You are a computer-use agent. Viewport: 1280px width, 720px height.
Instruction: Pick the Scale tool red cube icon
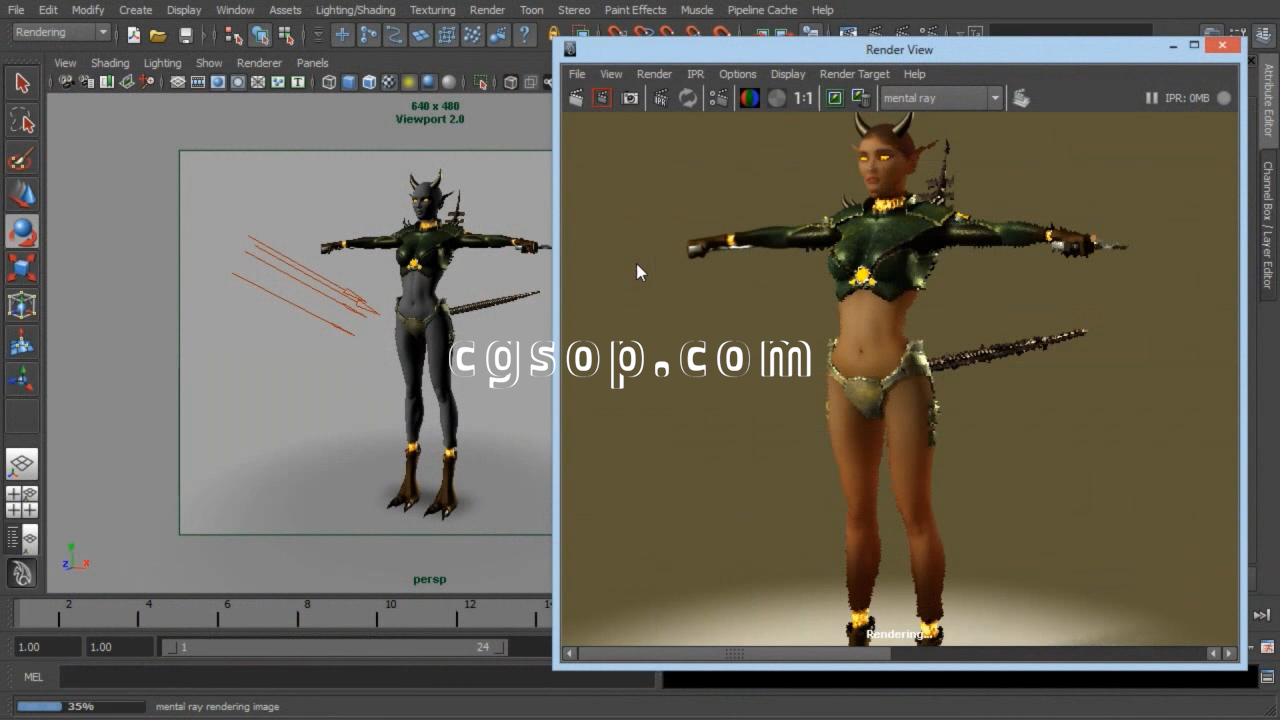[22, 268]
